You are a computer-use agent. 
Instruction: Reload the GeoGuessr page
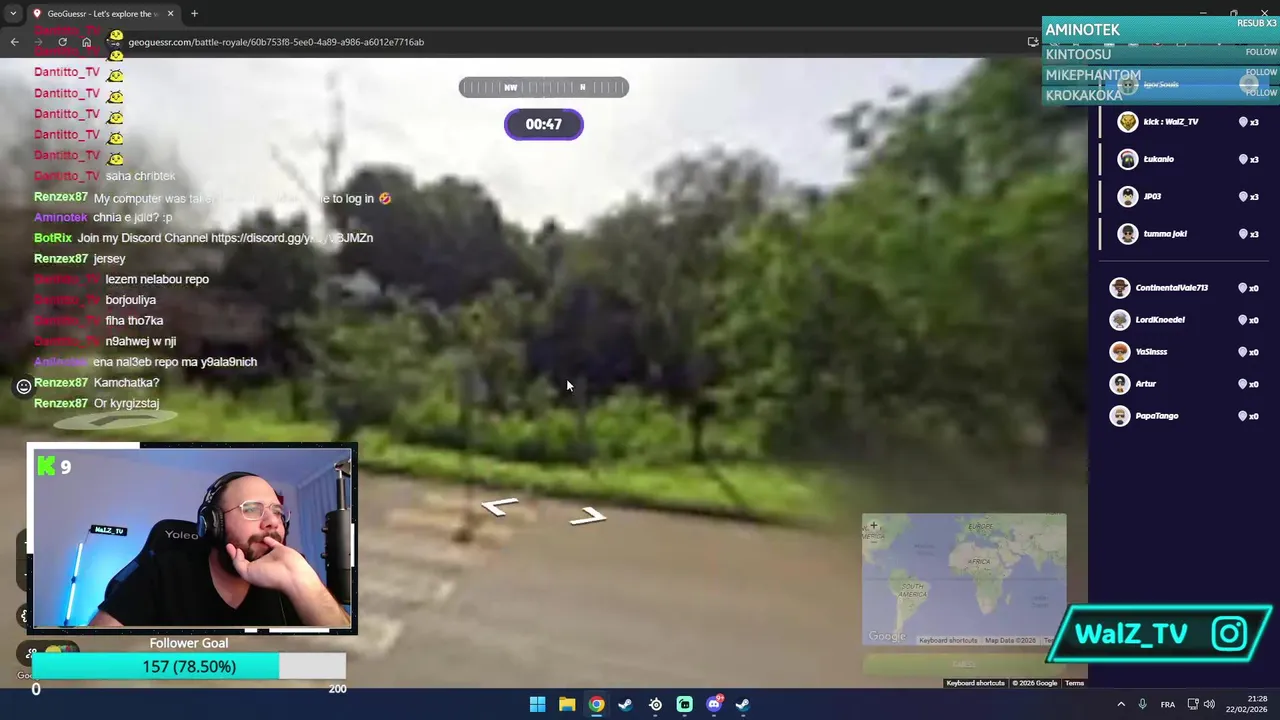62,42
